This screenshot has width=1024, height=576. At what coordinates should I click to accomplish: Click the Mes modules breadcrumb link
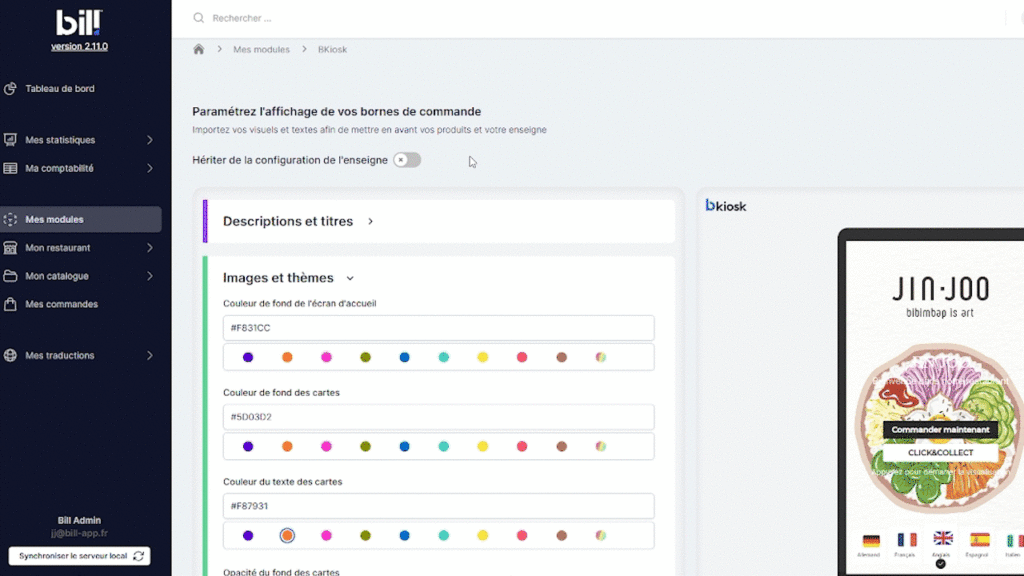coord(261,49)
